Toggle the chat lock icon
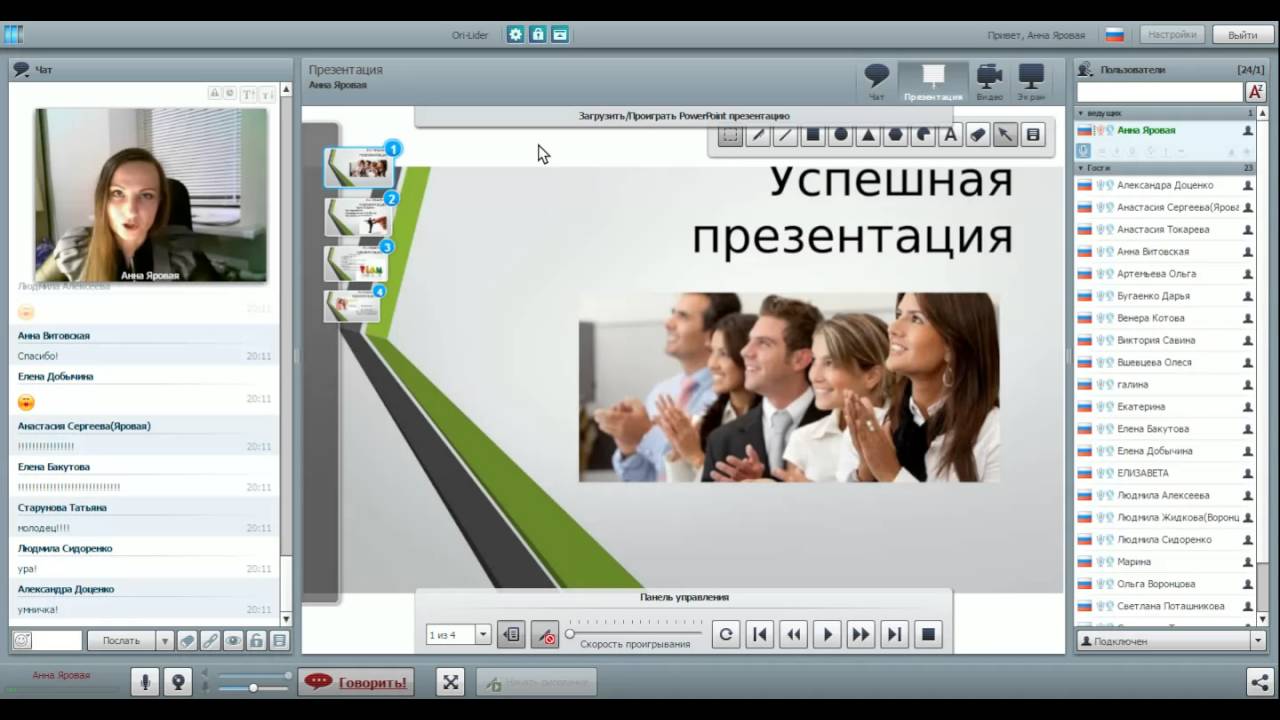This screenshot has width=1280, height=720. coord(256,640)
